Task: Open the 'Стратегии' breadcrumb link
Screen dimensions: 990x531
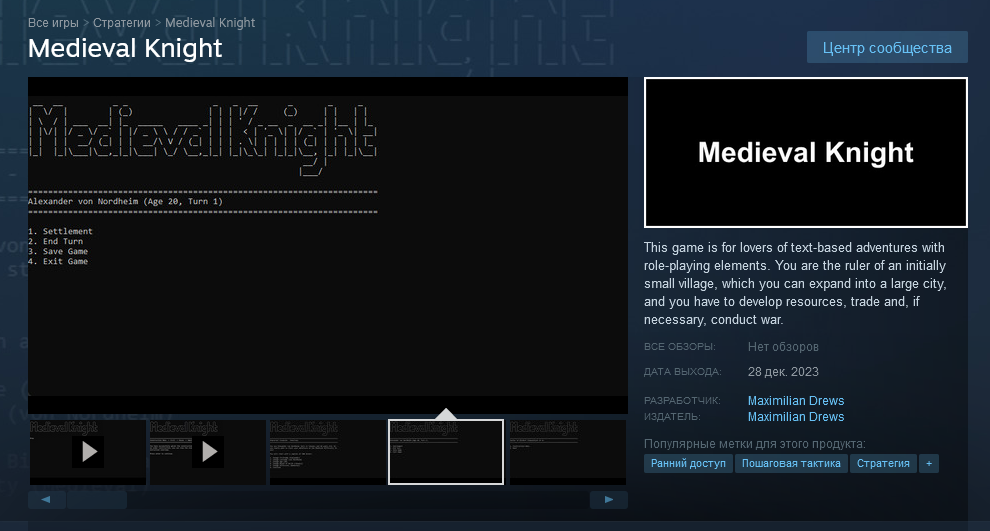Action: click(122, 23)
